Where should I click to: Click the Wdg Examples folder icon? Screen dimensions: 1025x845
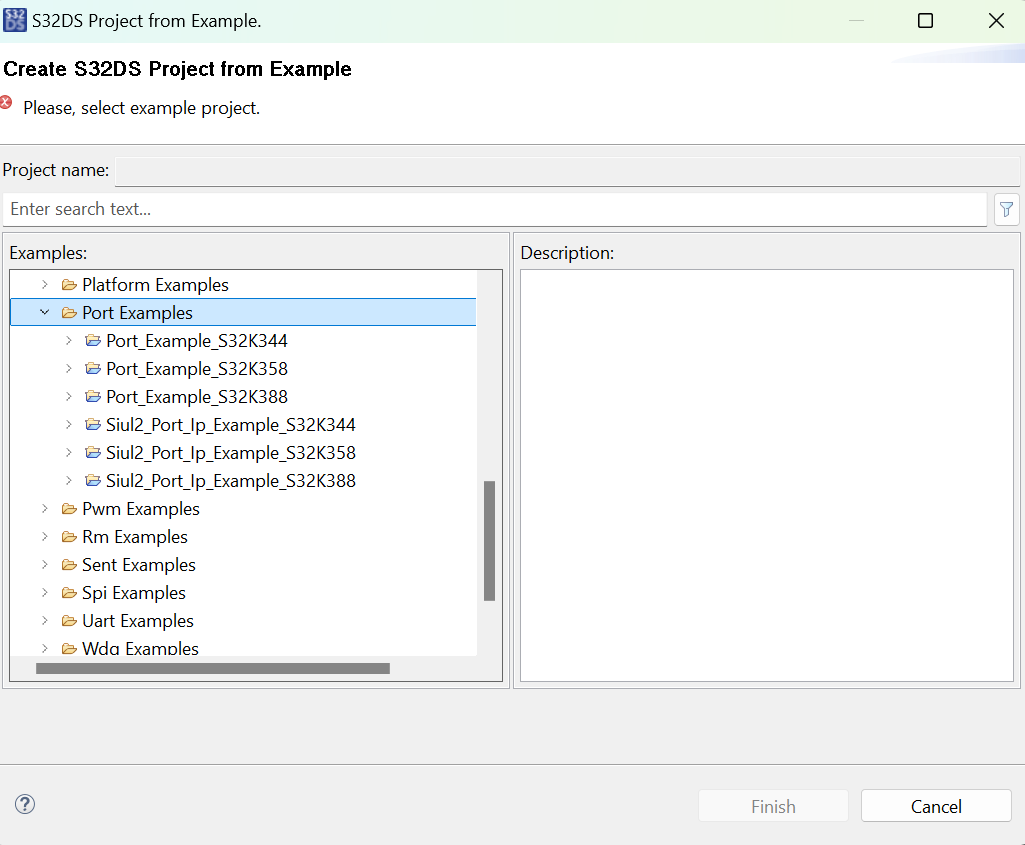(x=68, y=648)
